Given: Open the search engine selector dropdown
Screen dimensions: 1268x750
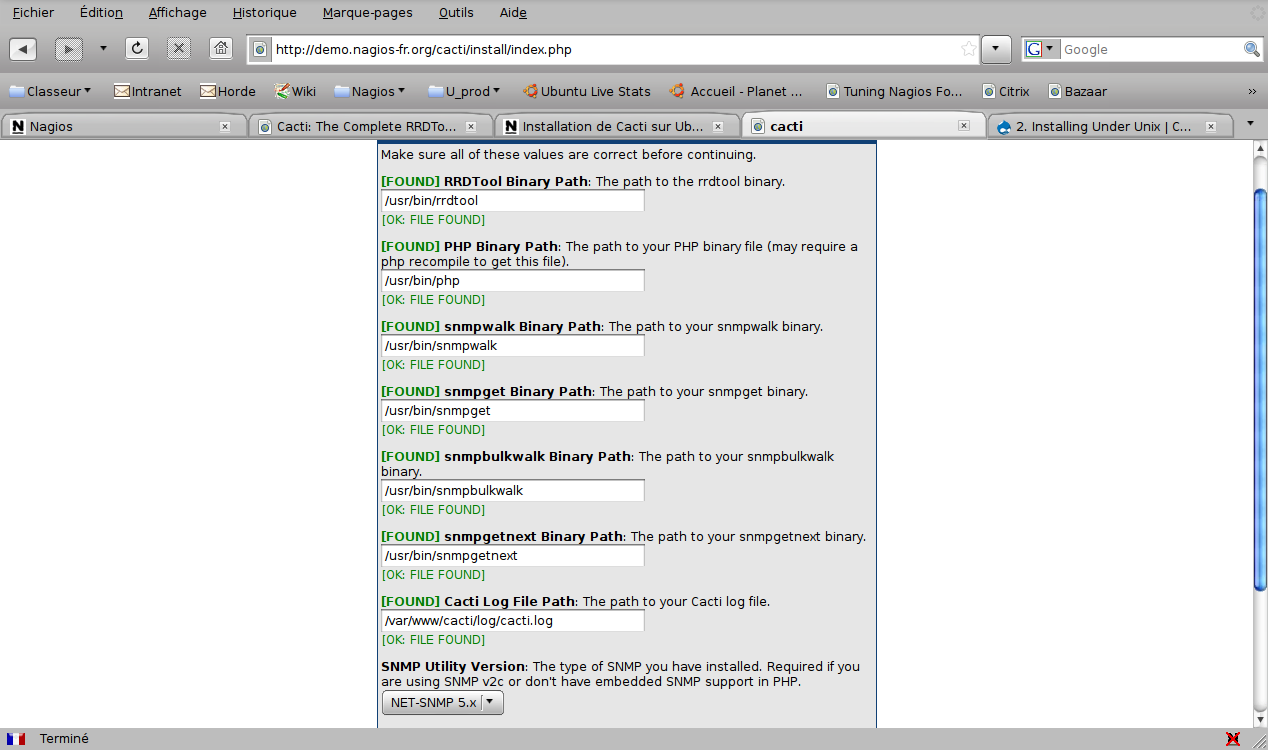Looking at the screenshot, I should point(1040,49).
